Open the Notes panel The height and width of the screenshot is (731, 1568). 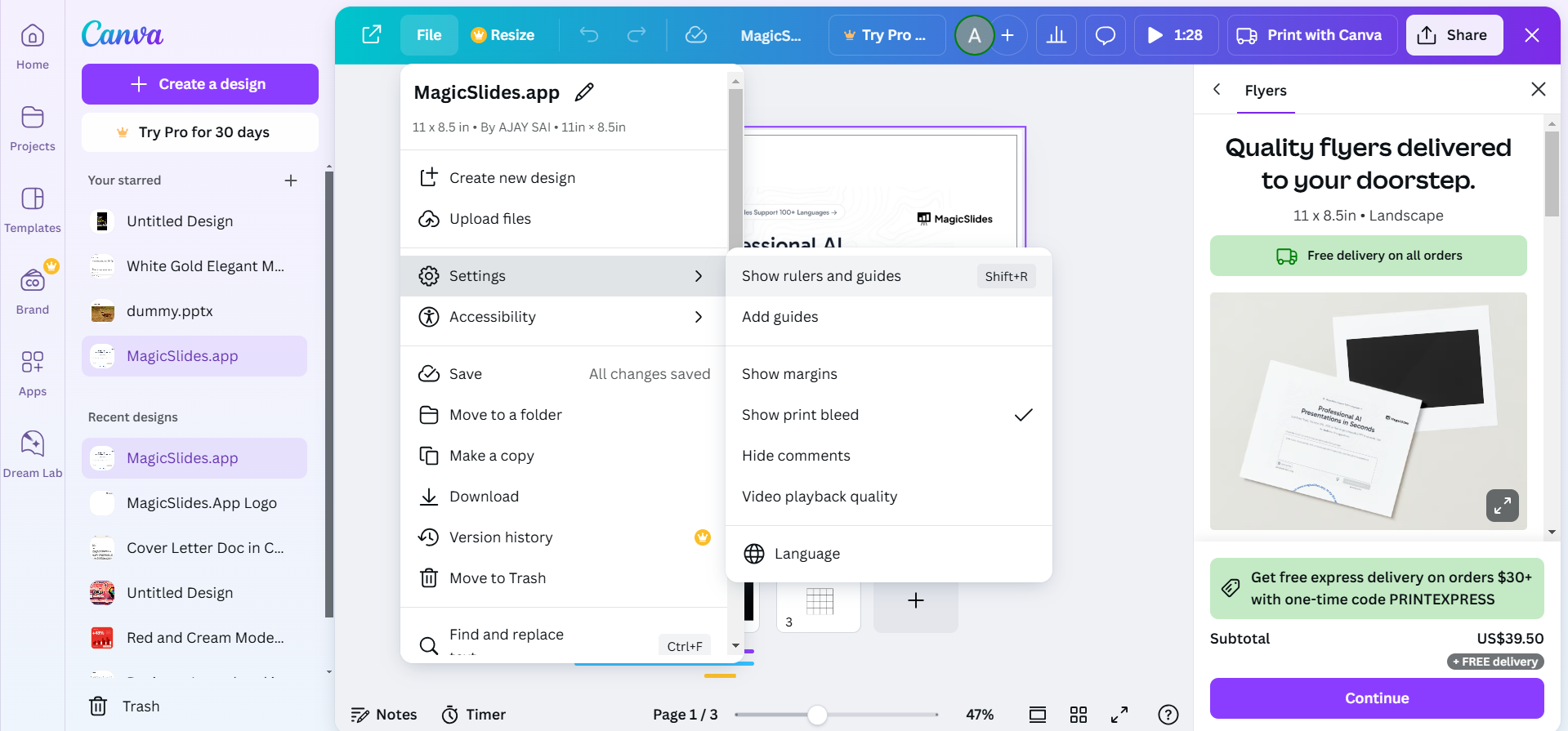[x=384, y=715]
